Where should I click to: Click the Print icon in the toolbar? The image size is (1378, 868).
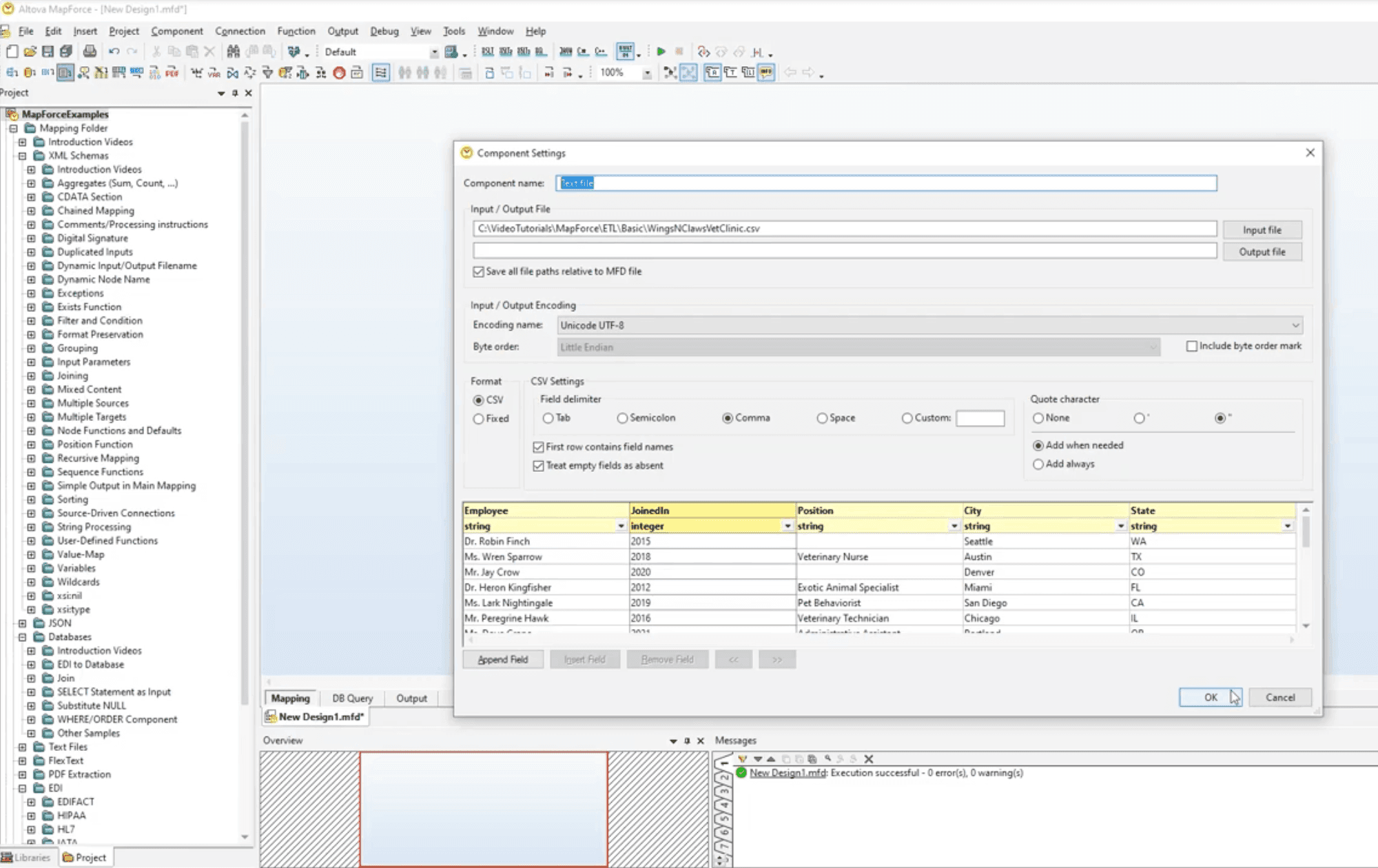tap(90, 52)
